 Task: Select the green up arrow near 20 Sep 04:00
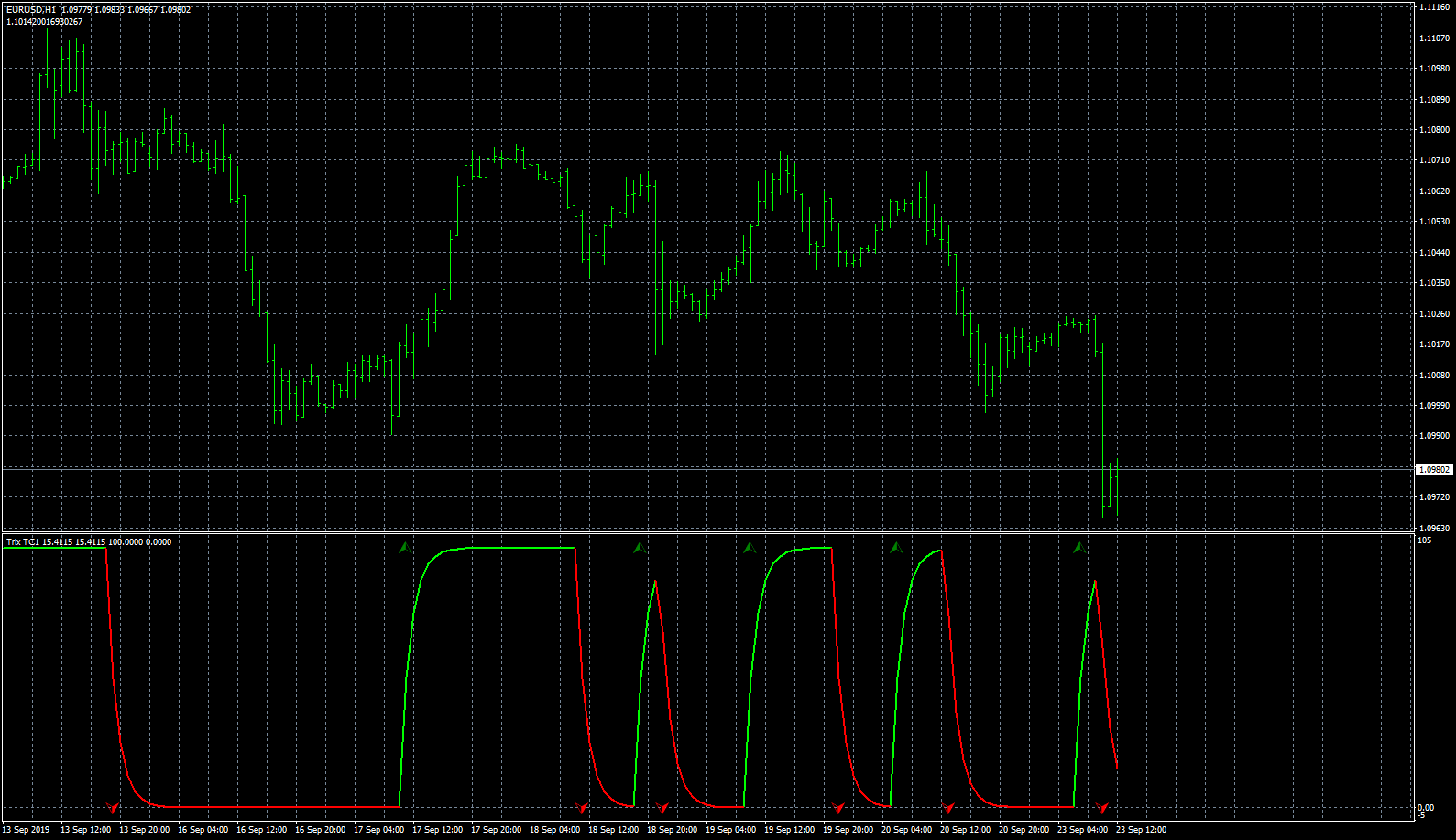pos(897,548)
